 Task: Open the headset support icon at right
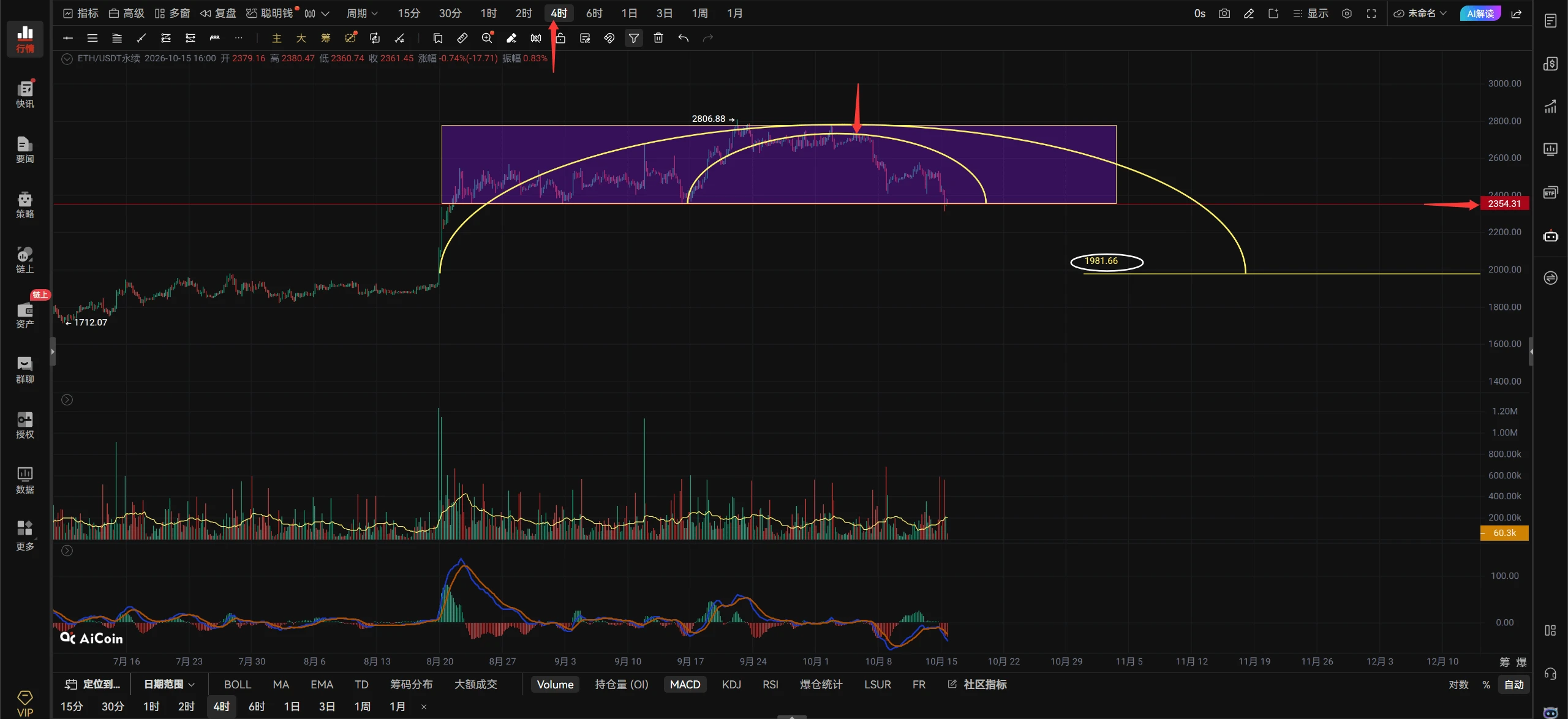pos(1550,674)
